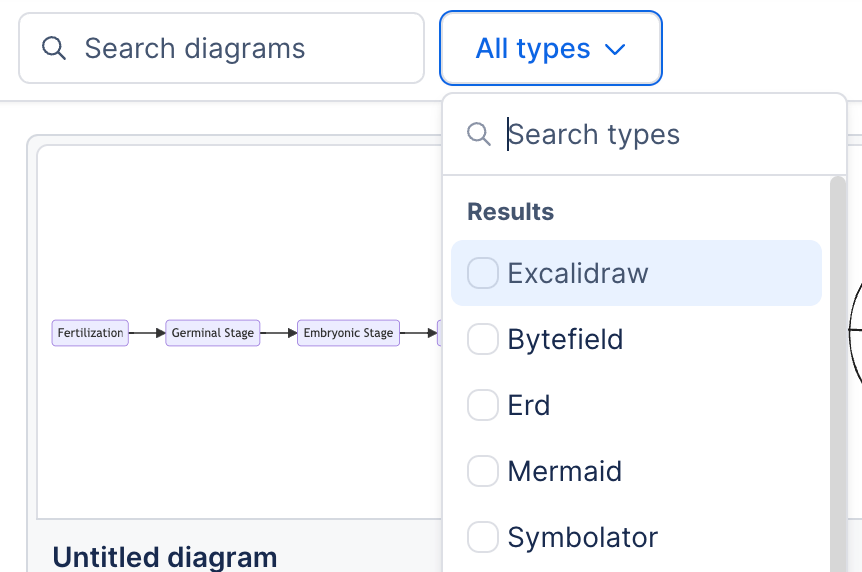Image resolution: width=862 pixels, height=572 pixels.
Task: Check the Erd type checkbox
Action: [483, 405]
